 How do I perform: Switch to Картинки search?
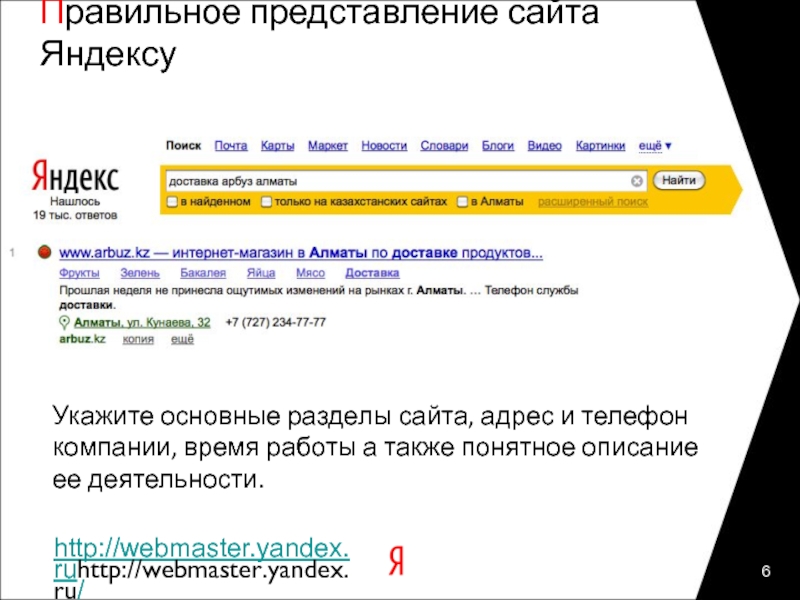[x=600, y=146]
